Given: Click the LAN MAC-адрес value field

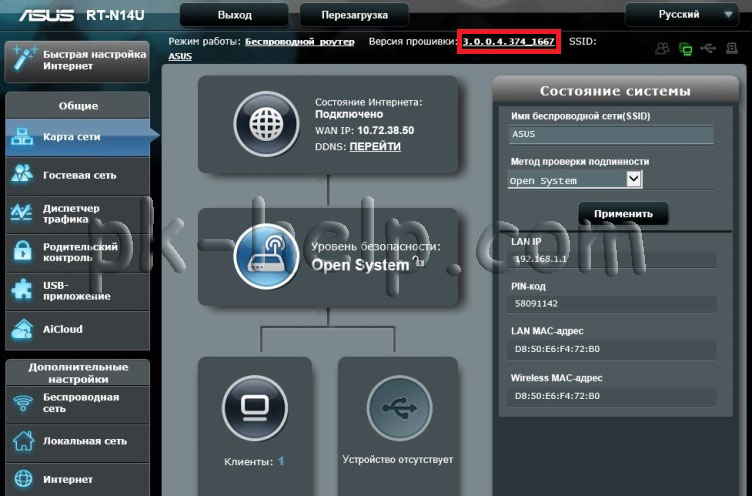Looking at the screenshot, I should 612,349.
